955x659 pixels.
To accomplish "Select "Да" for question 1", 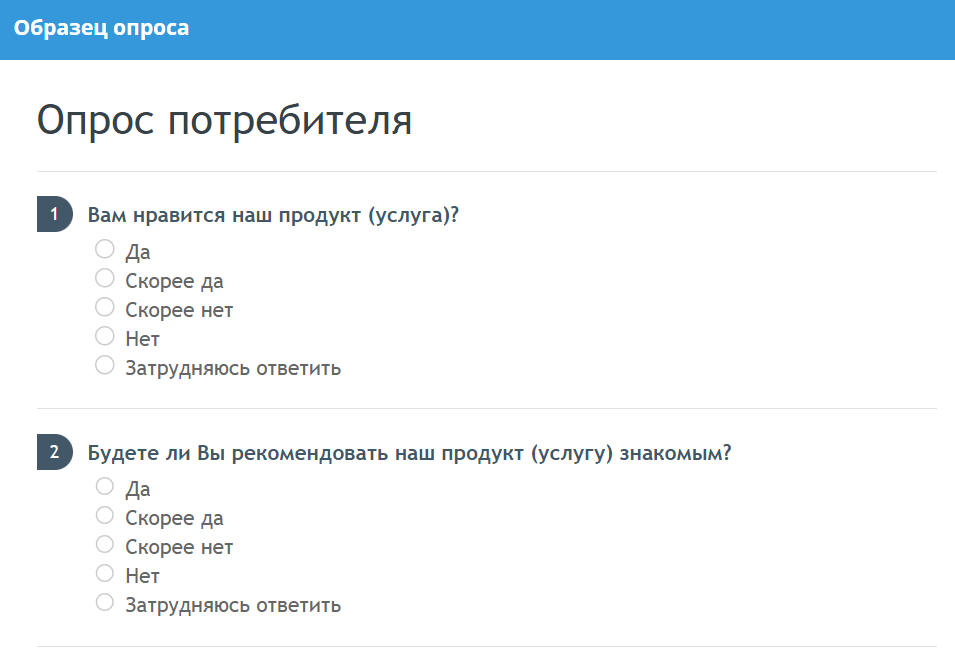I will point(104,249).
